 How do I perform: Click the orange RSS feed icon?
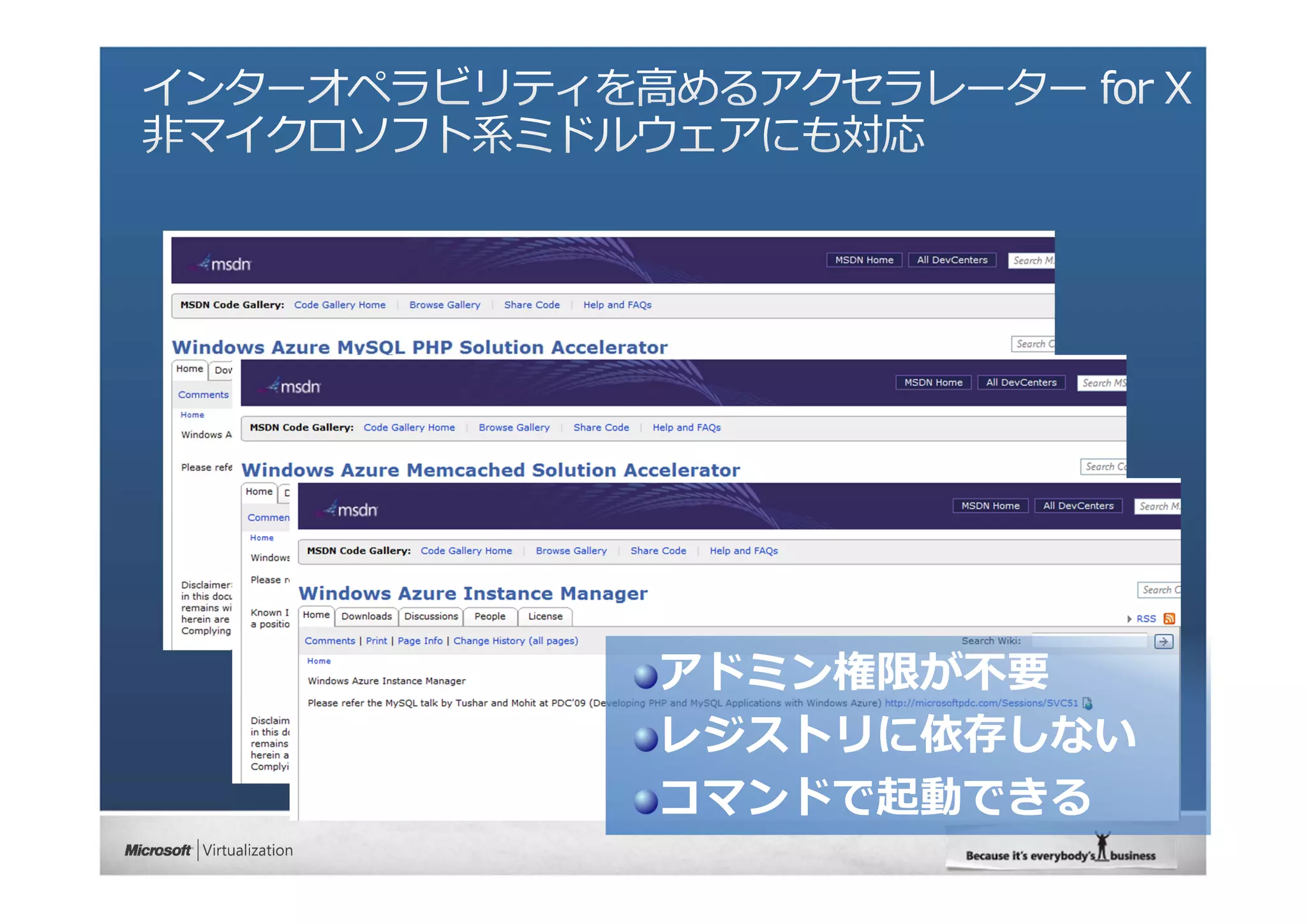1169,618
